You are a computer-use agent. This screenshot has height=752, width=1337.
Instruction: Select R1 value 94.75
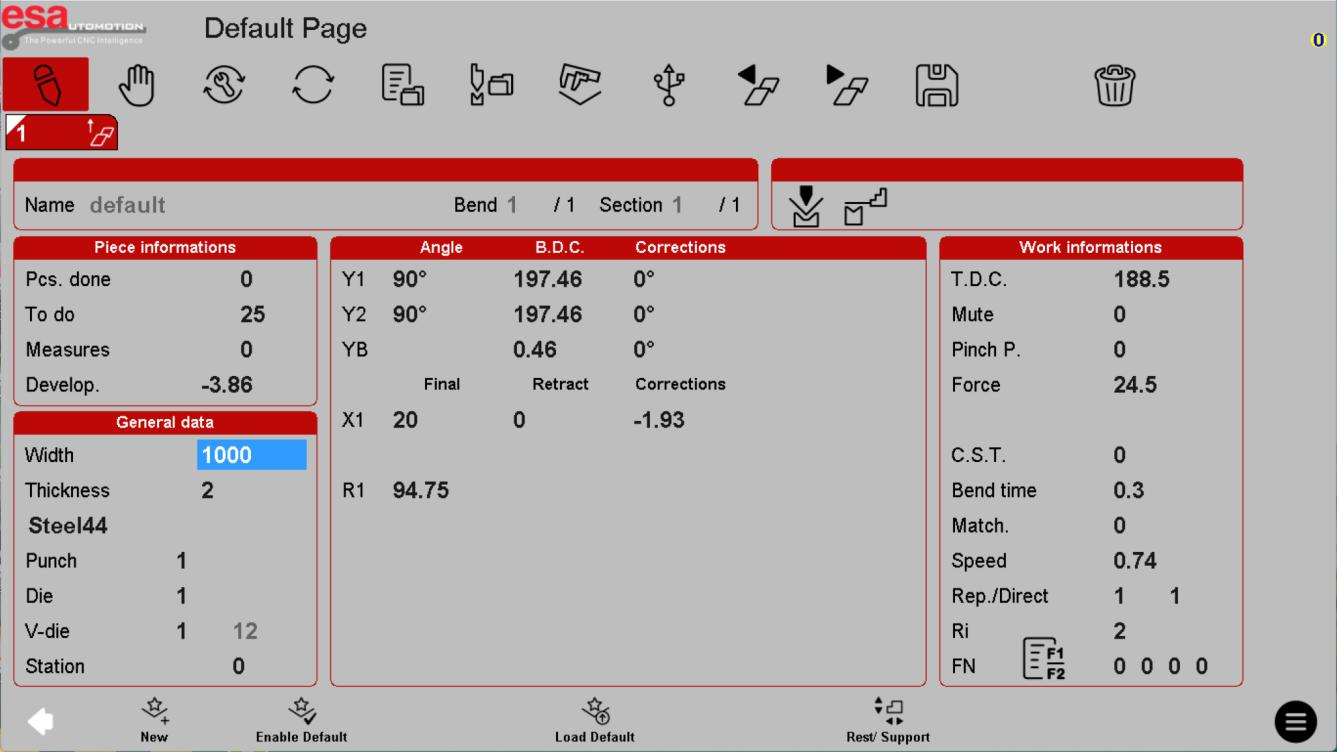[421, 490]
